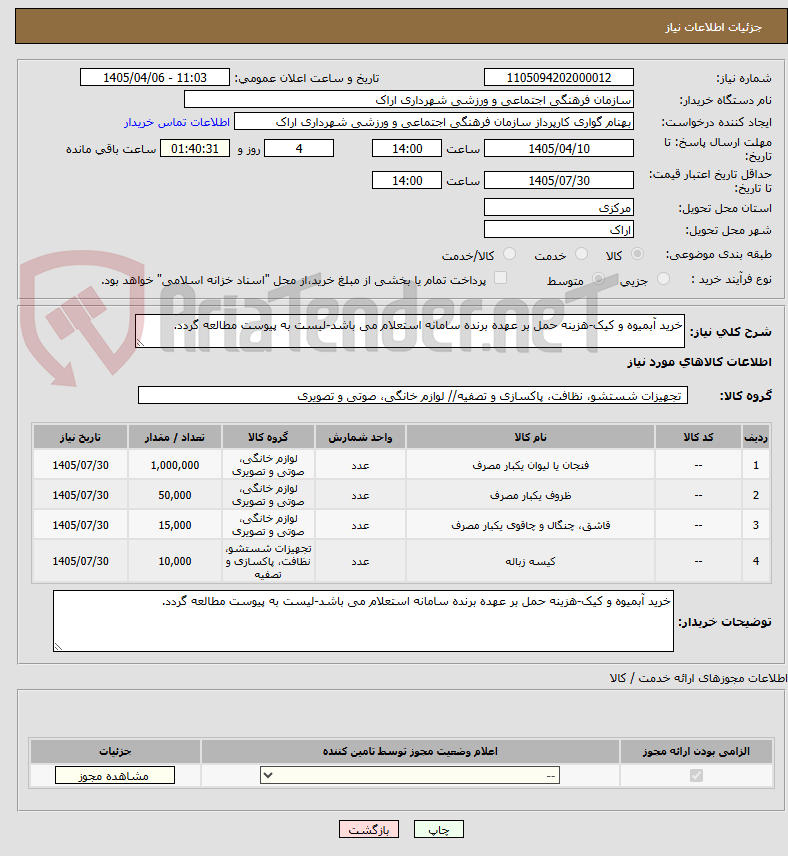Image resolution: width=788 pixels, height=856 pixels.
Task: Open اطلاعات تماس خریدار link
Action: [176, 122]
